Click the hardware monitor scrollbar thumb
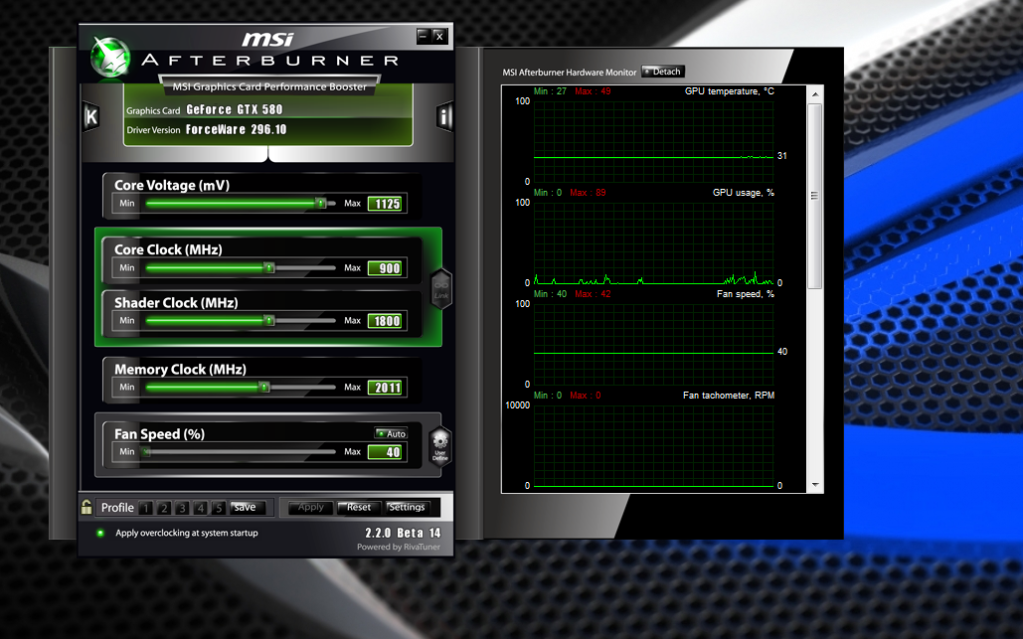1023x639 pixels. (x=815, y=196)
